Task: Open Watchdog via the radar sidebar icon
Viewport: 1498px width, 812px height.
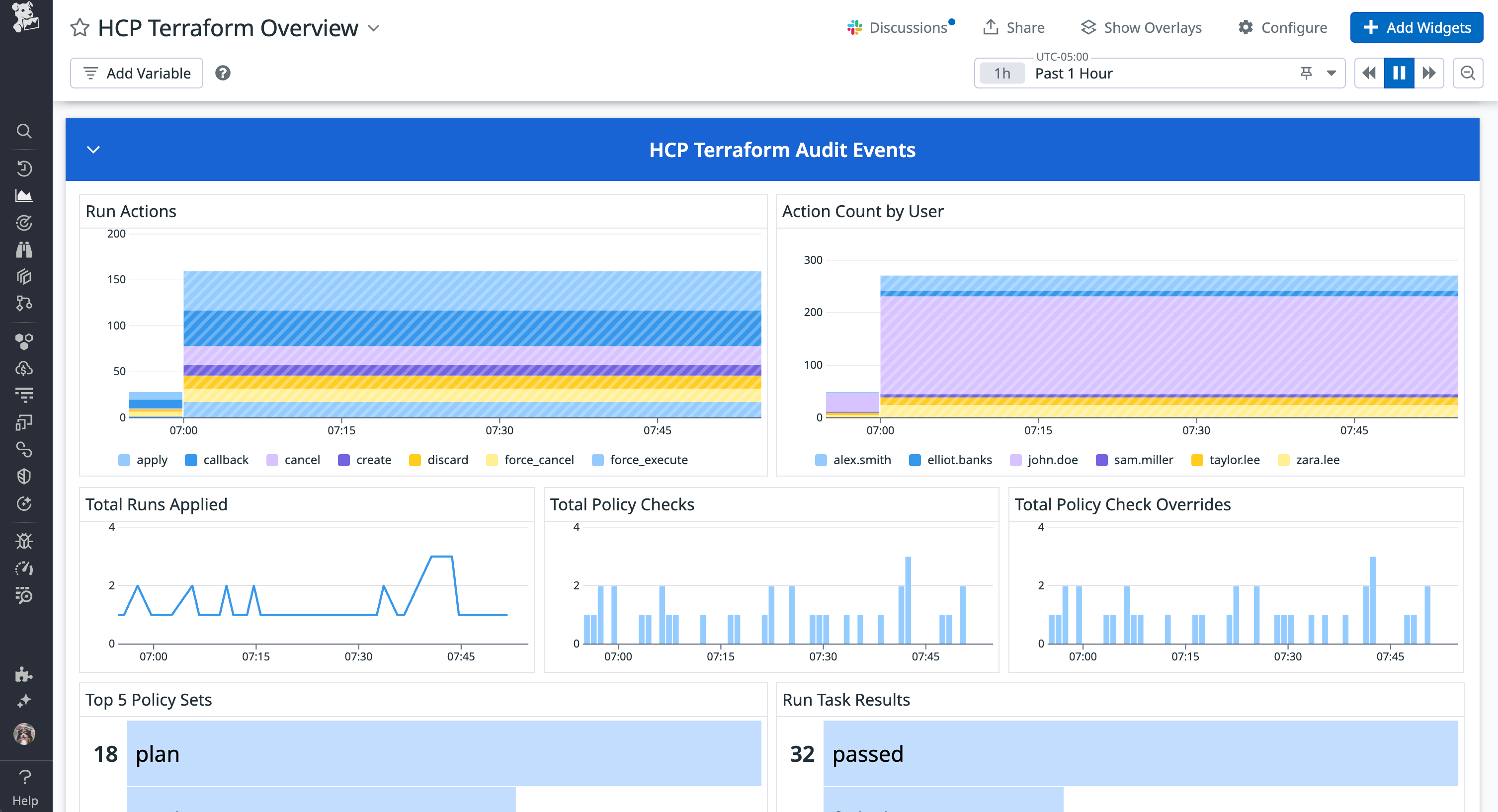Action: point(24,223)
